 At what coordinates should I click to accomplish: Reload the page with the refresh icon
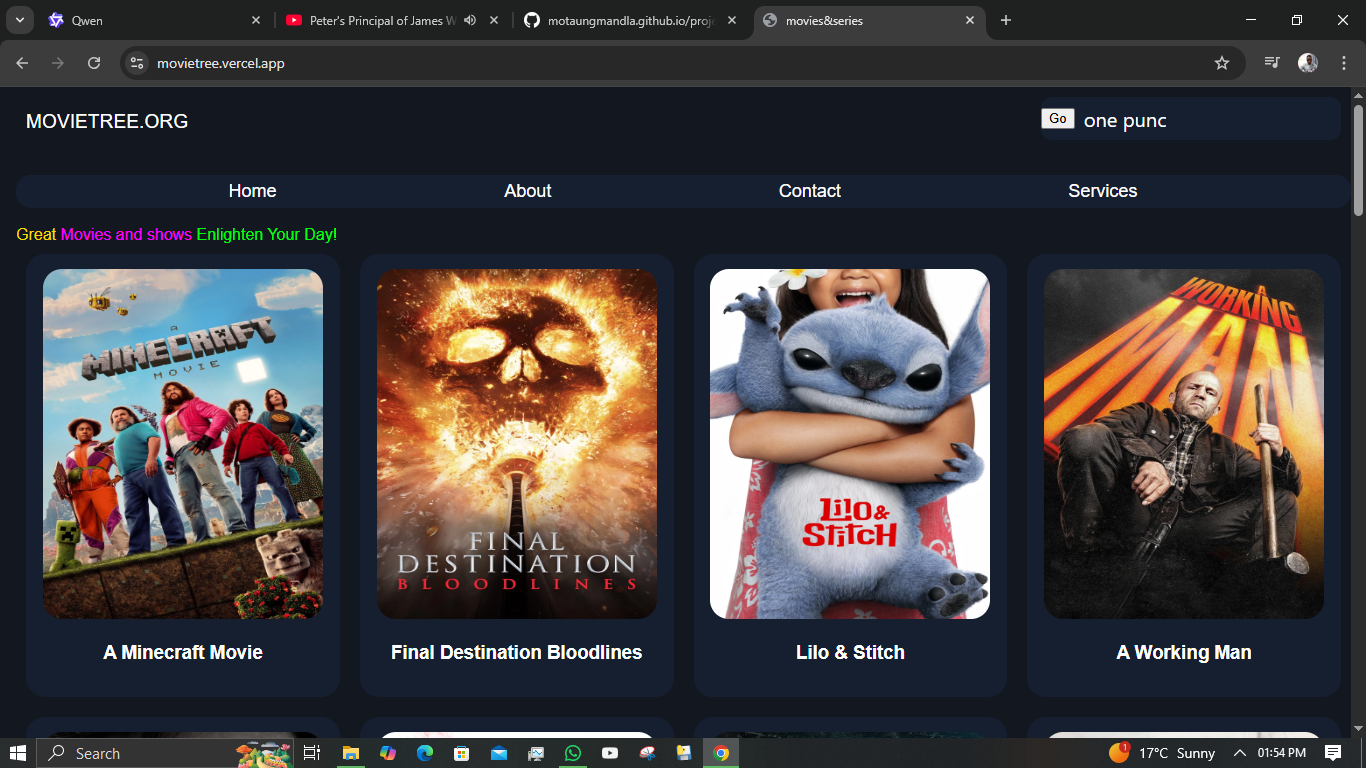(94, 63)
